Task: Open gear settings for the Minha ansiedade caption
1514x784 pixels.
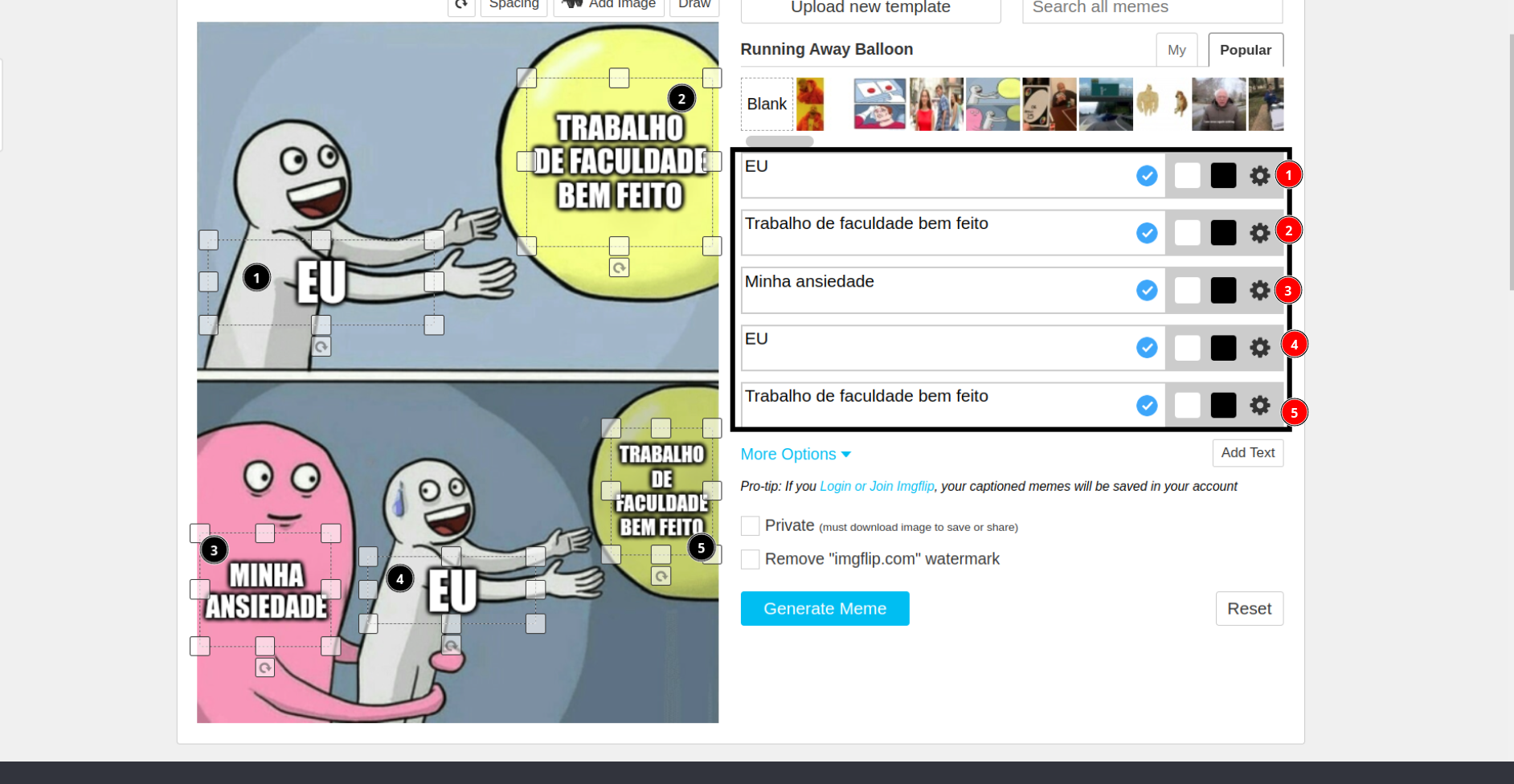Action: pos(1258,291)
